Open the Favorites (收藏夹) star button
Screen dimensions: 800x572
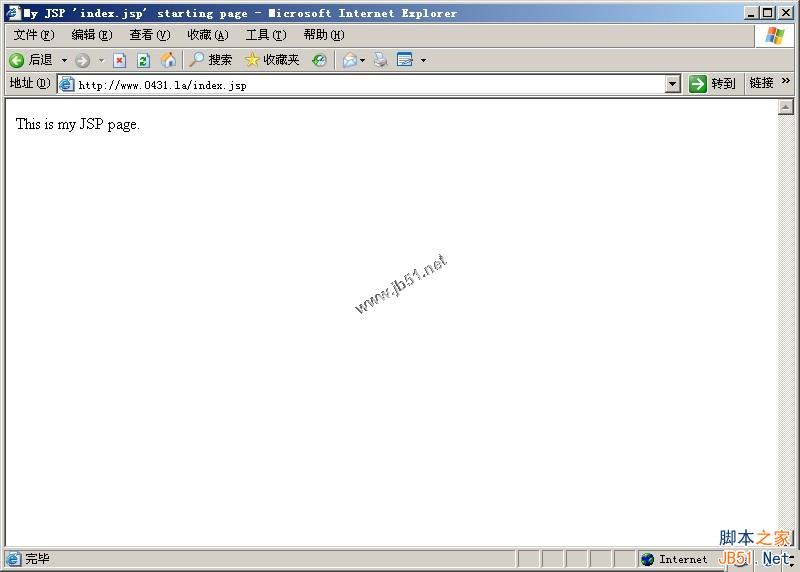pyautogui.click(x=272, y=60)
